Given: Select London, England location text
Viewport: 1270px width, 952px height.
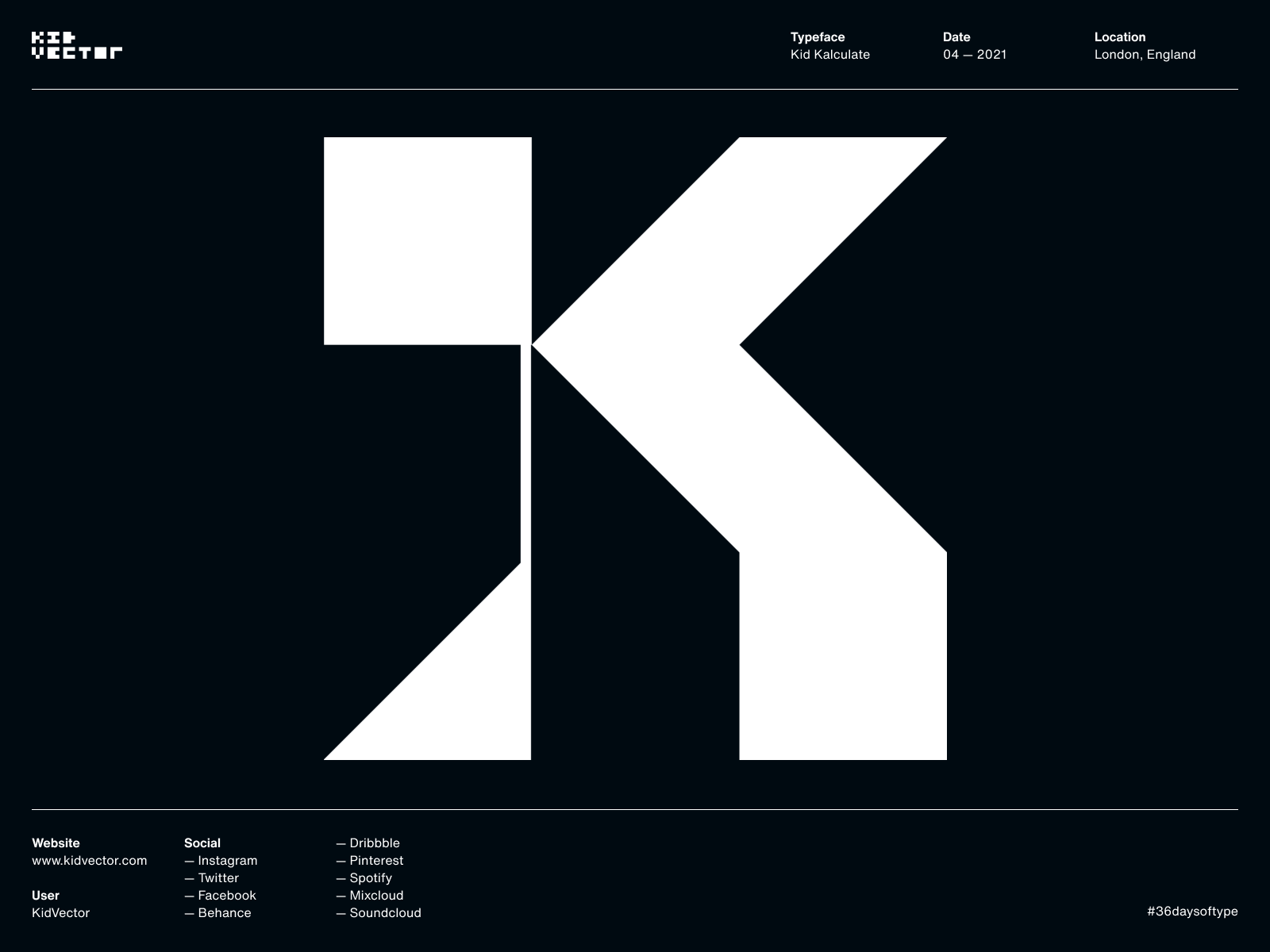Looking at the screenshot, I should (1145, 54).
